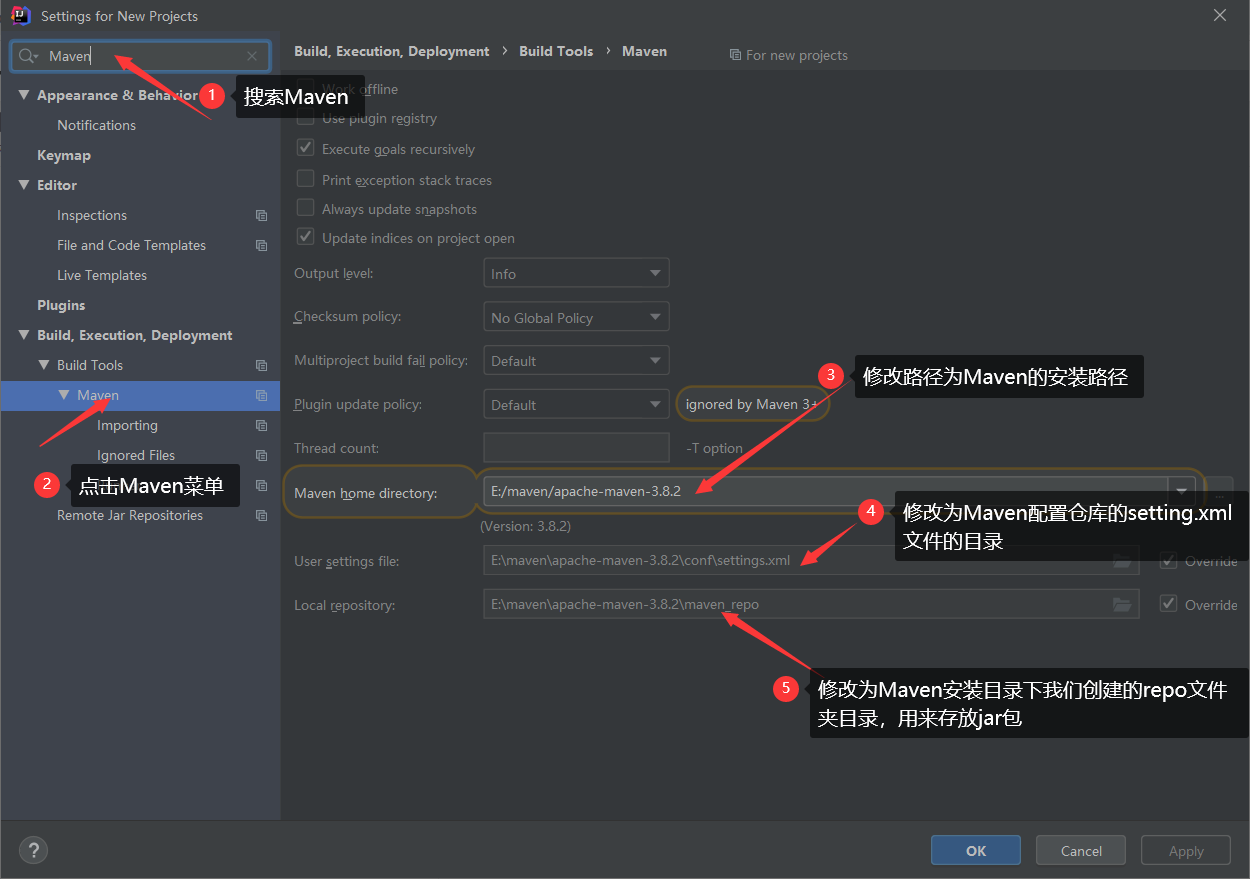
Task: Click into the Thread count field
Action: (576, 448)
